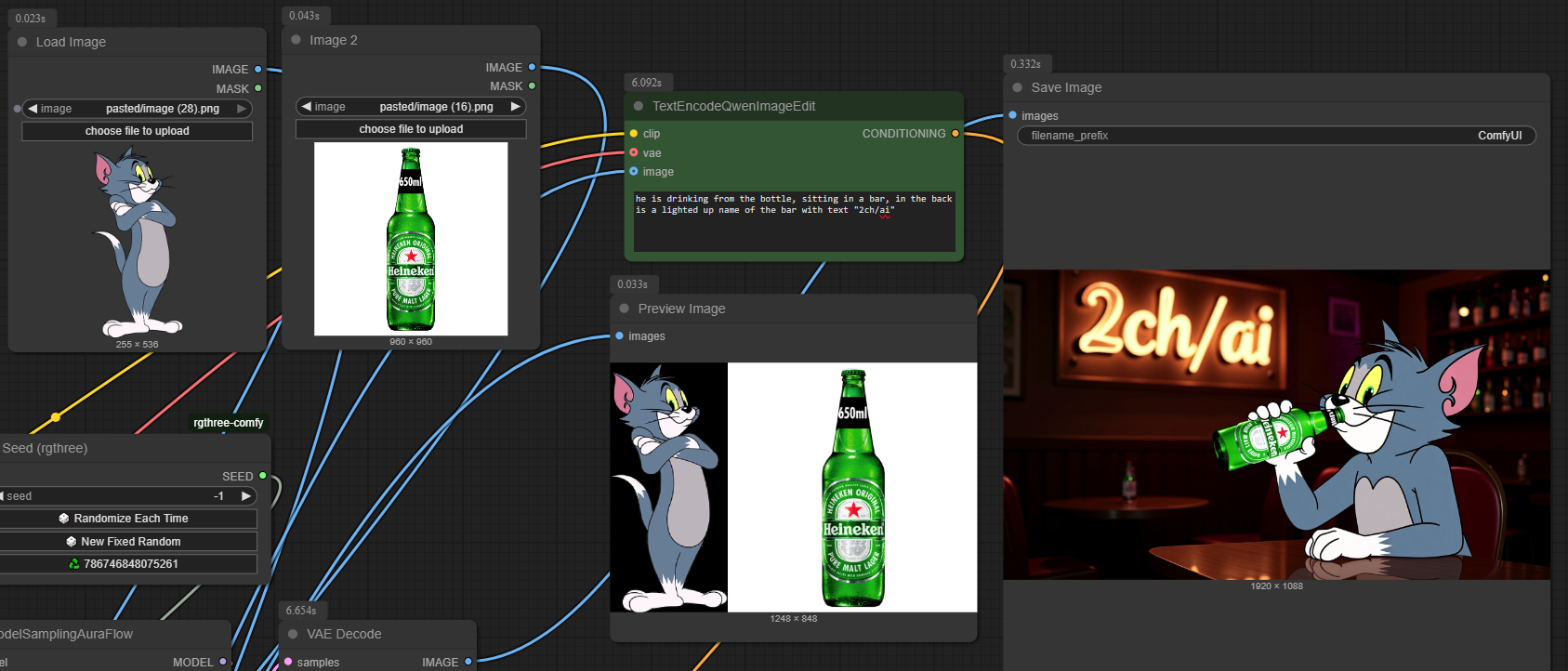The width and height of the screenshot is (1568, 671).
Task: Click the 0.023s execution time badge
Action: (x=31, y=19)
